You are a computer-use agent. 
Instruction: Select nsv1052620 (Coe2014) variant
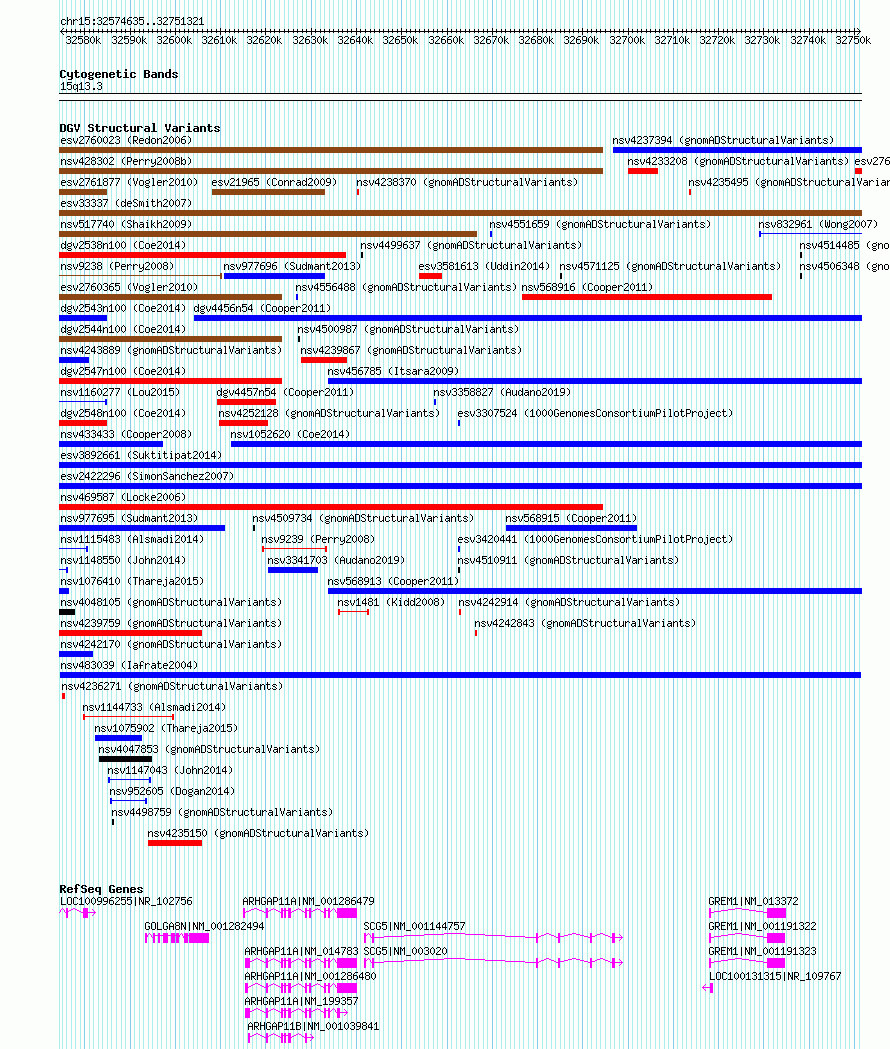(290, 434)
